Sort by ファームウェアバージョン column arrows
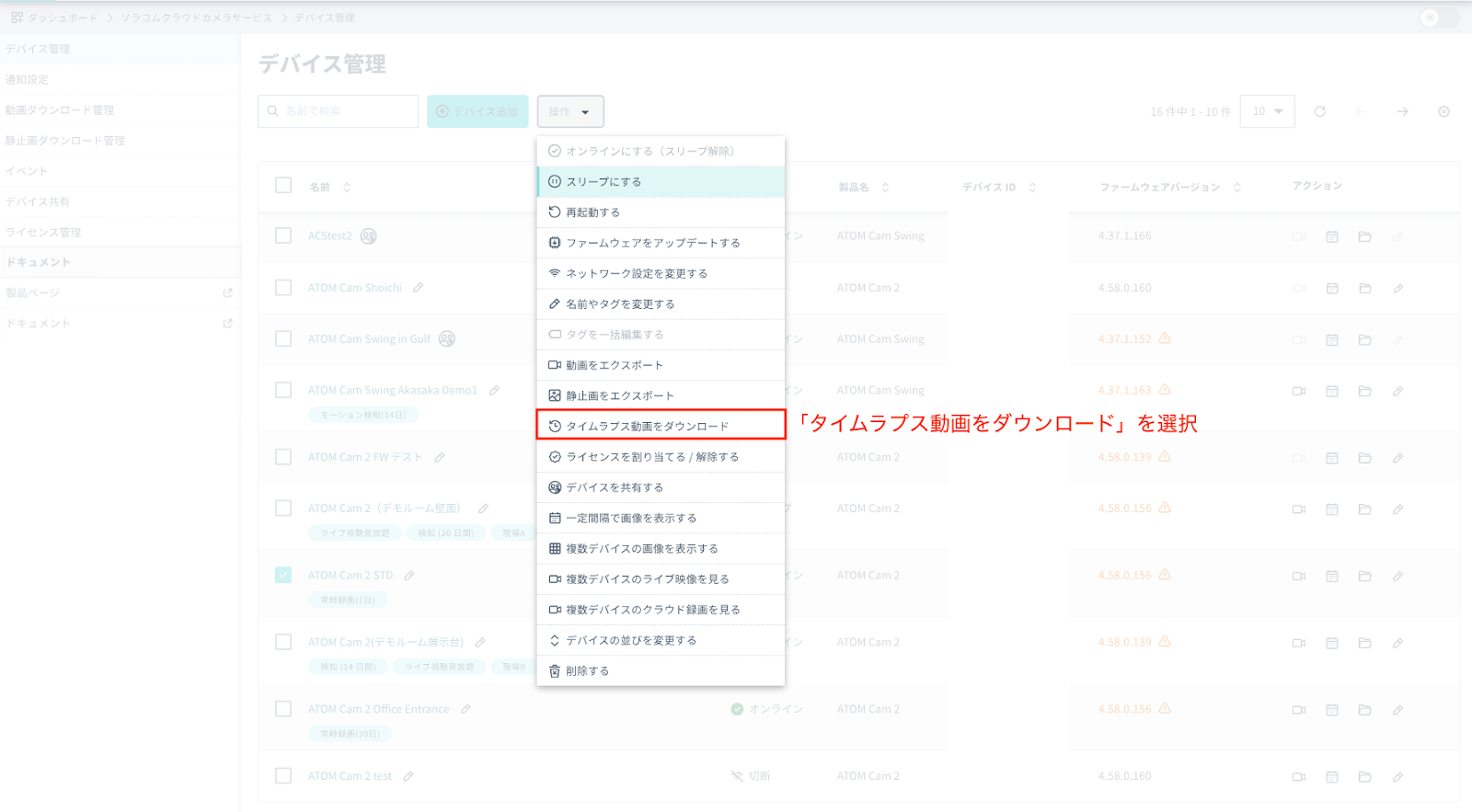Viewport: 1472px width, 812px height. 1237,187
